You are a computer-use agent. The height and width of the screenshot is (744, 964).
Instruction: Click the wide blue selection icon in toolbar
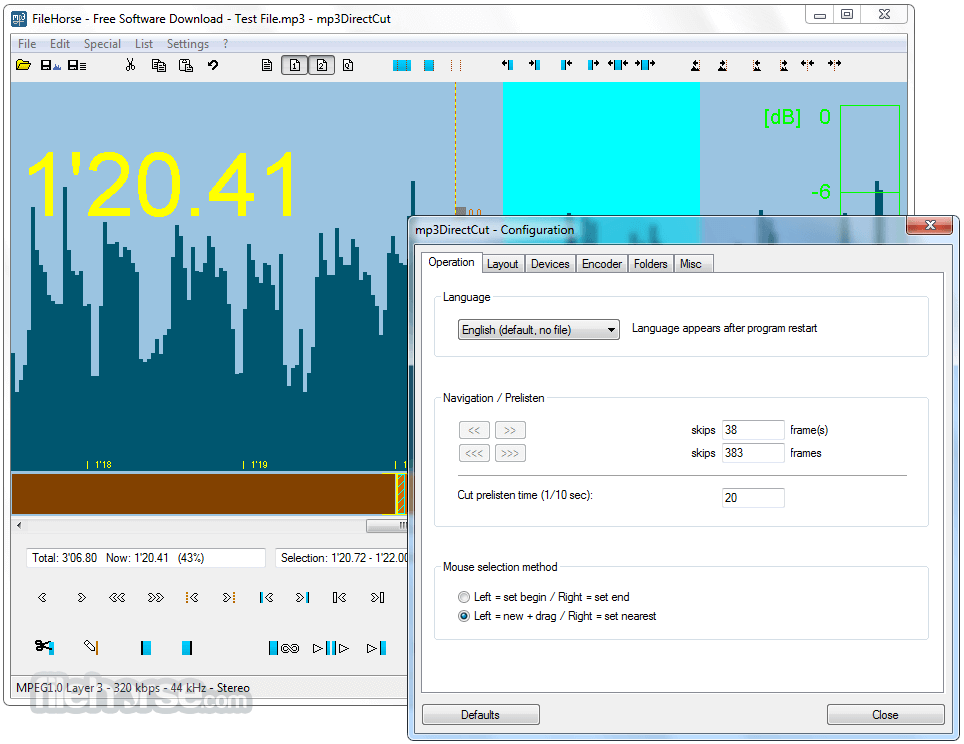pyautogui.click(x=402, y=65)
